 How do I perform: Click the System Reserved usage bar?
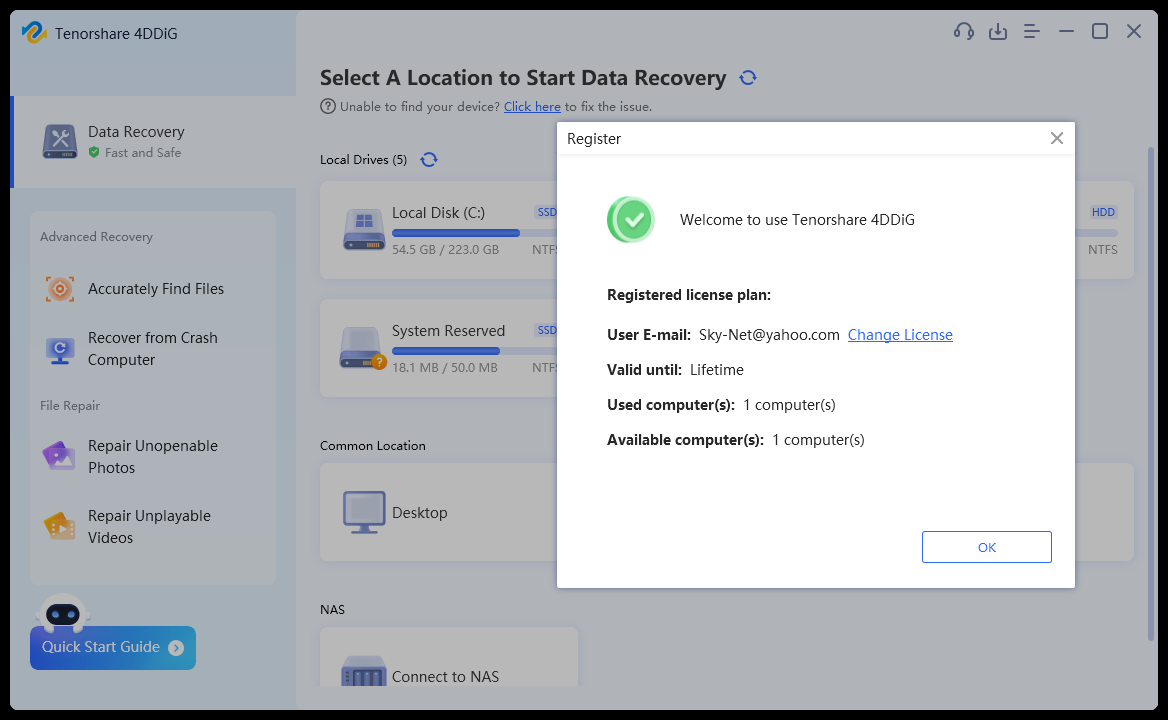coord(474,351)
